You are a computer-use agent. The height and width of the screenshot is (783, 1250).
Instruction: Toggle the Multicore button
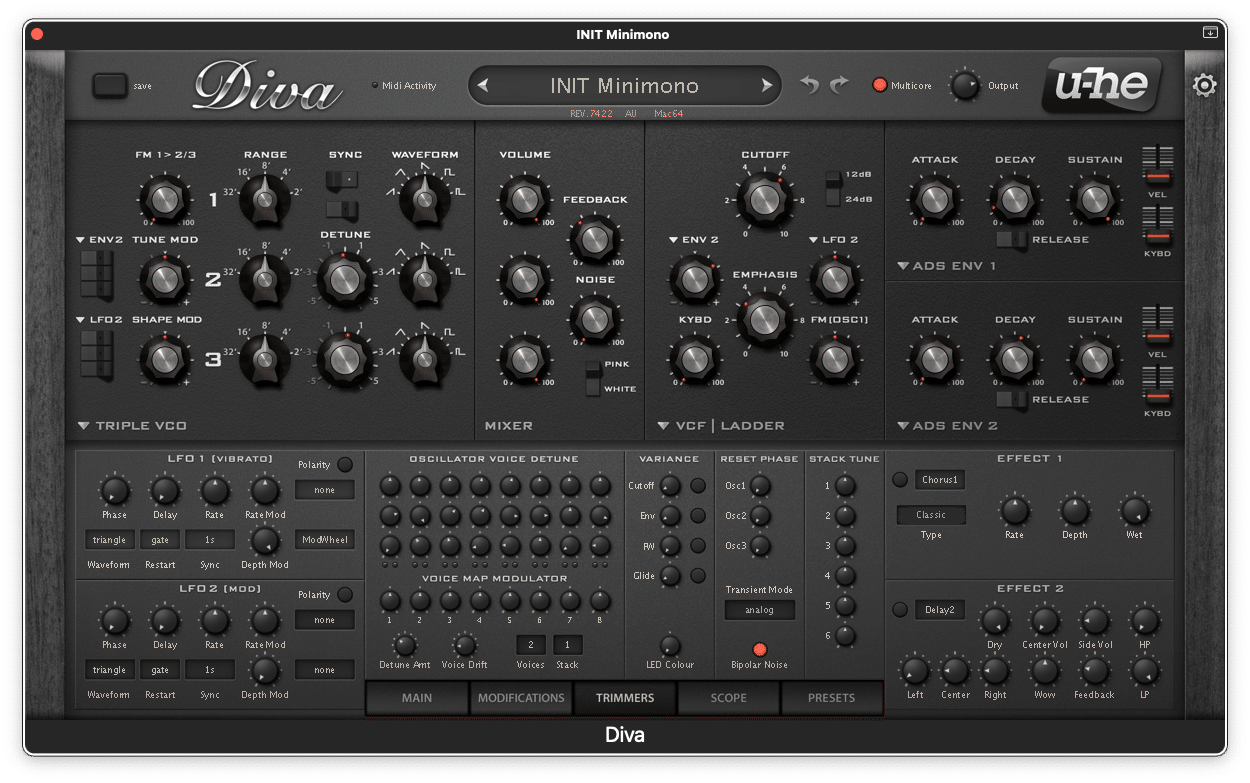pos(880,85)
